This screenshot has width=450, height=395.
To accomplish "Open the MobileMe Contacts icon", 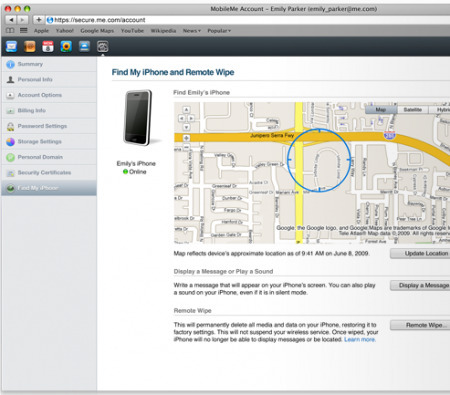I will click(30, 46).
